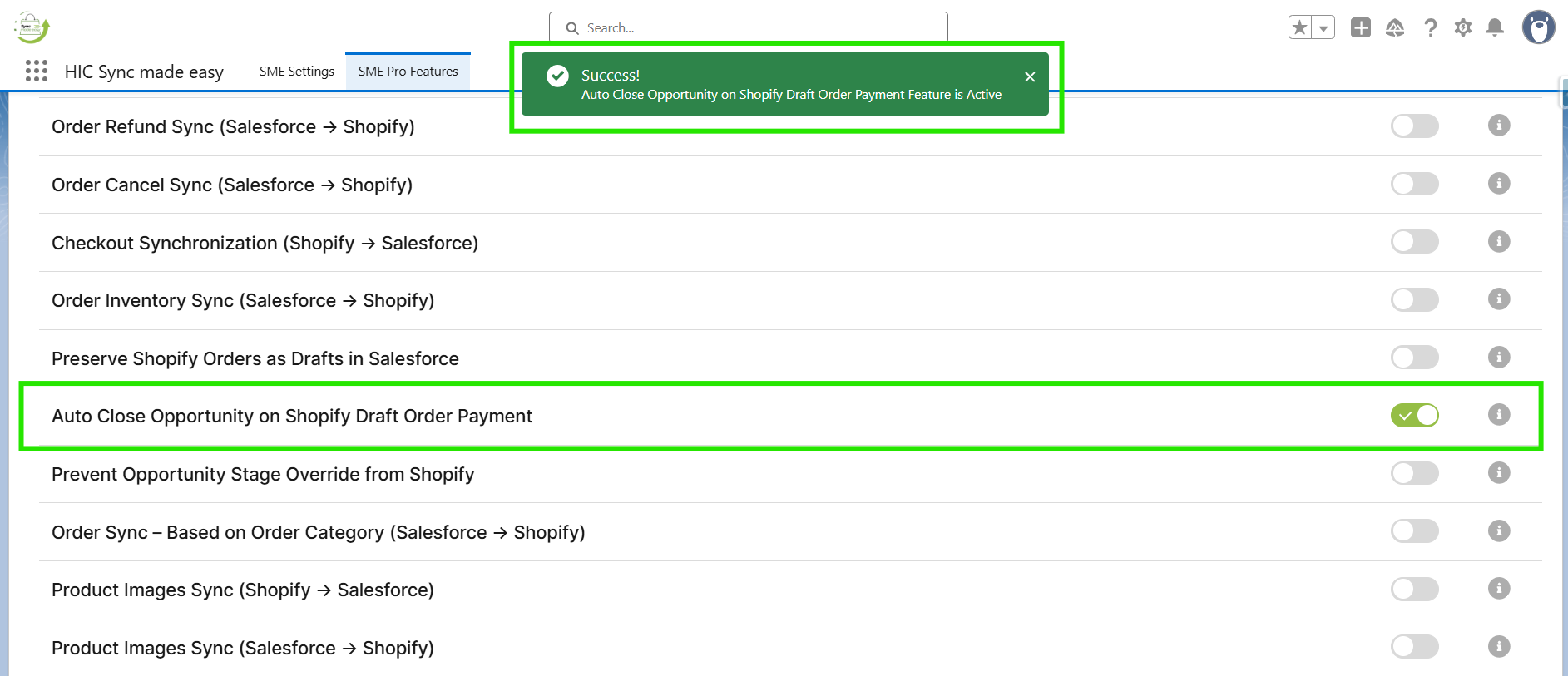Open the Salesforce Help question mark
This screenshot has height=676, width=1568.
click(1430, 28)
